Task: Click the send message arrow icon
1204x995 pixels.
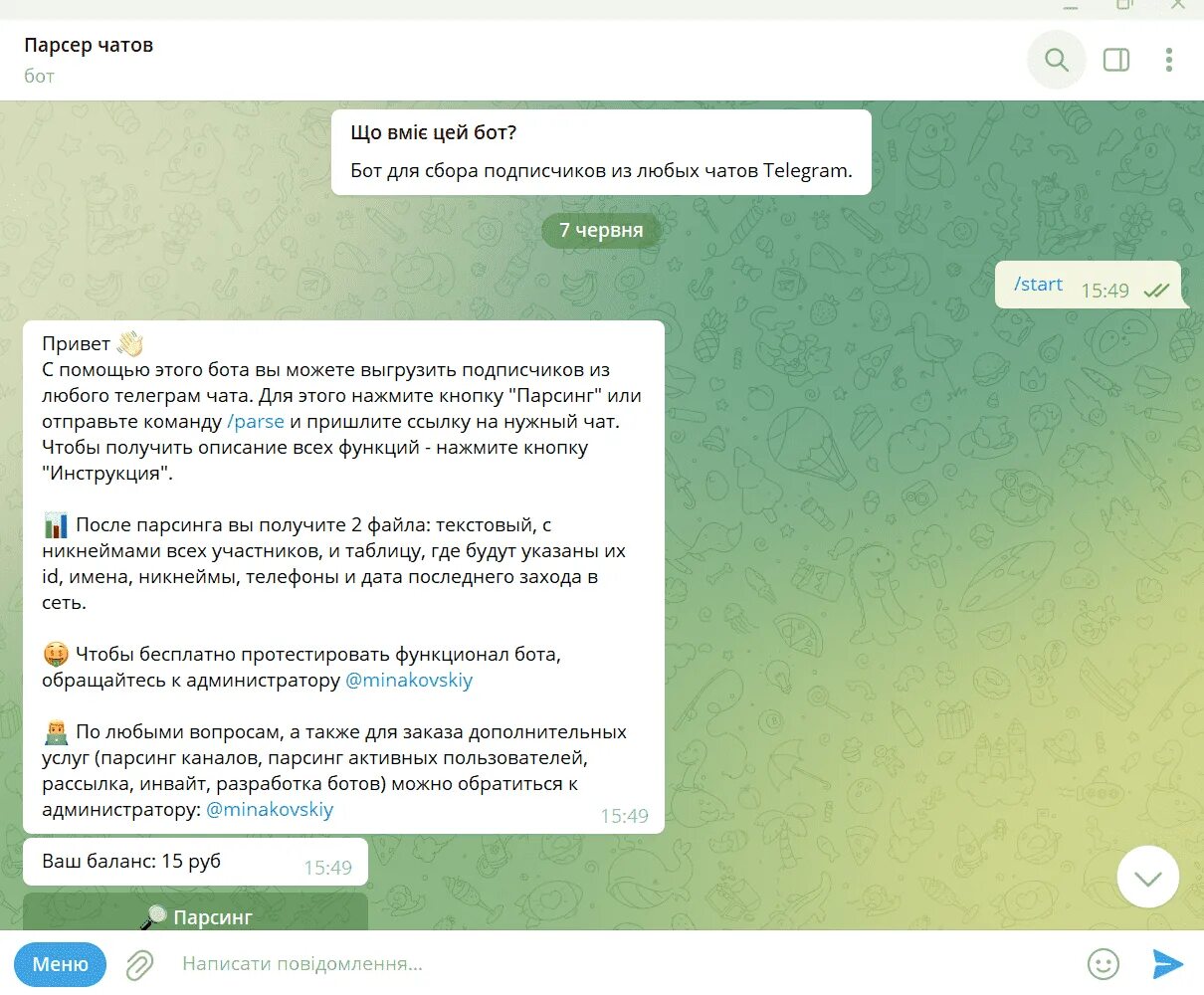Action: tap(1167, 963)
